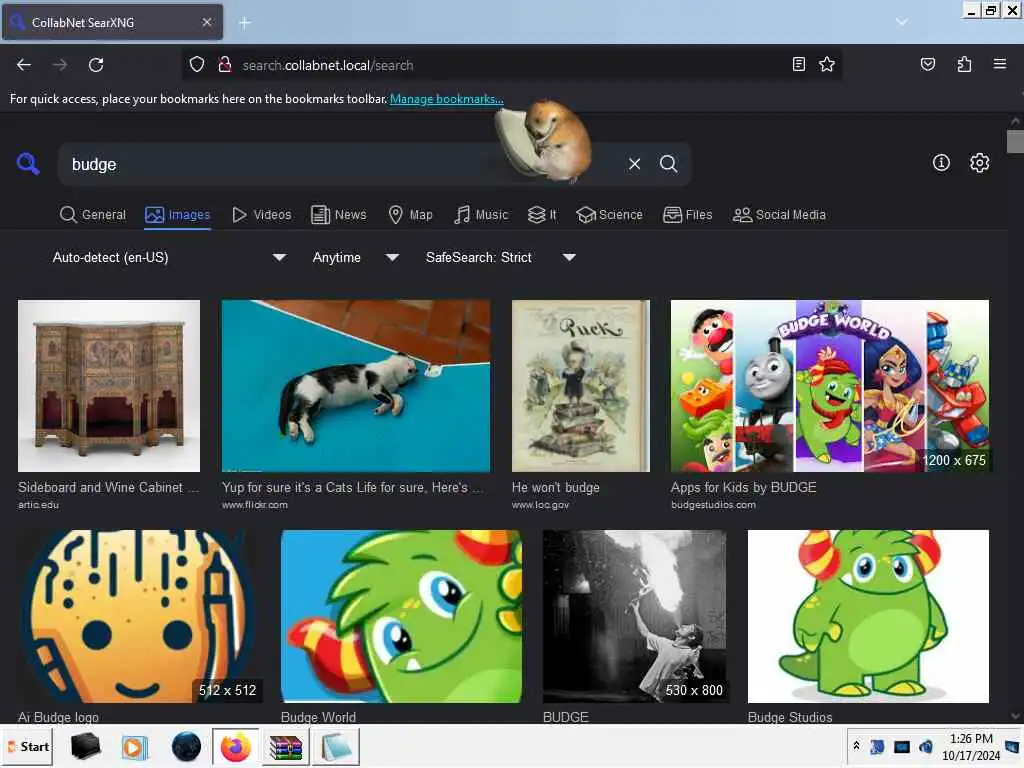Image resolution: width=1024 pixels, height=768 pixels.
Task: Launch the media player taskbar icon
Action: coord(135,746)
